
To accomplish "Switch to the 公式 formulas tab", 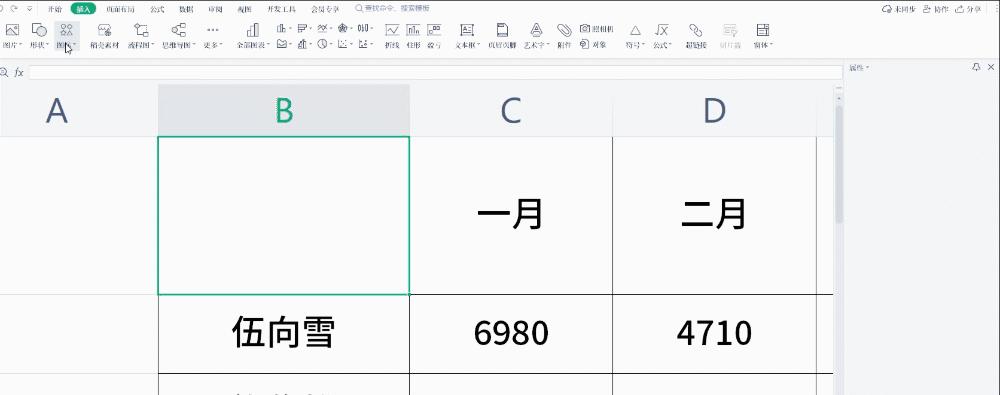I will click(x=157, y=9).
